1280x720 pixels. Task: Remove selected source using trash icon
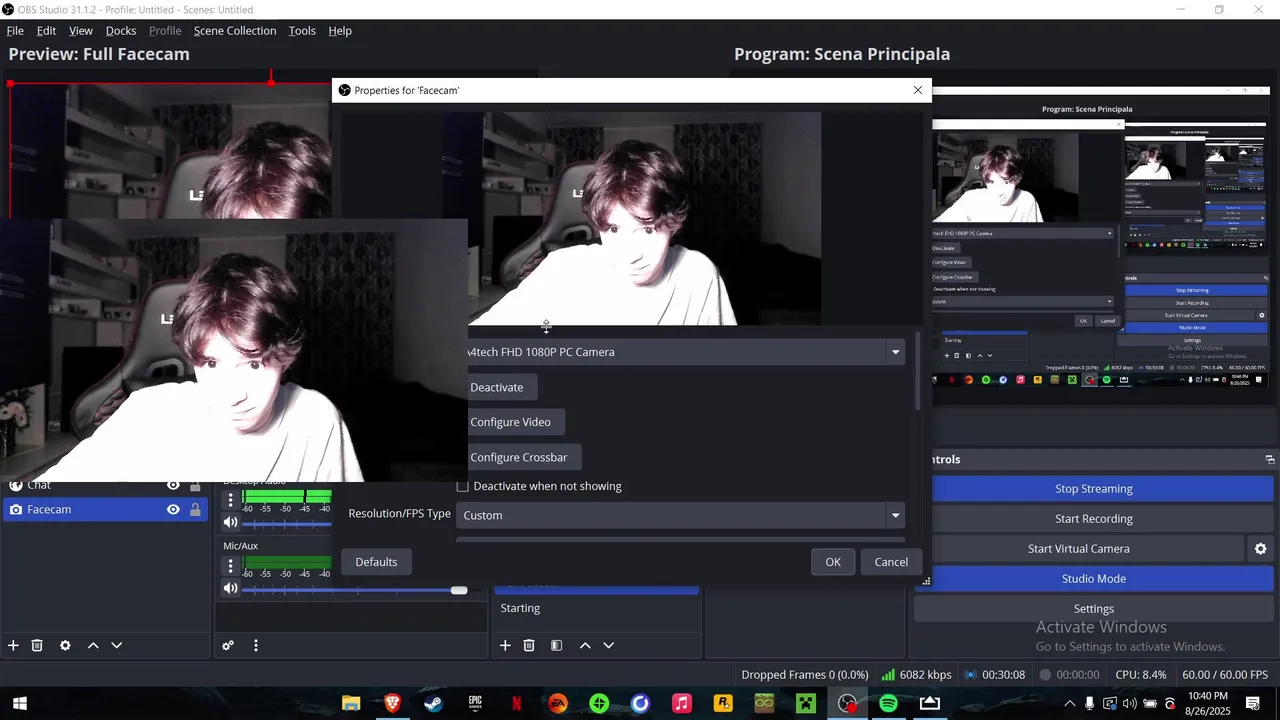pos(37,646)
